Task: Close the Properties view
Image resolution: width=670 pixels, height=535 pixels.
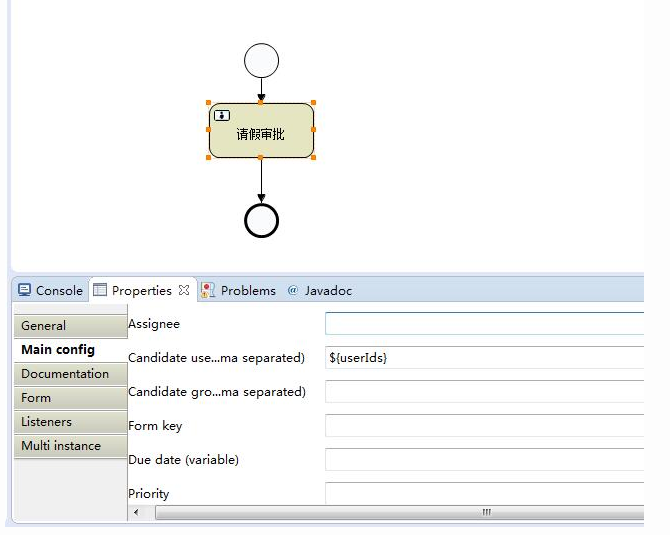Action: [x=184, y=290]
